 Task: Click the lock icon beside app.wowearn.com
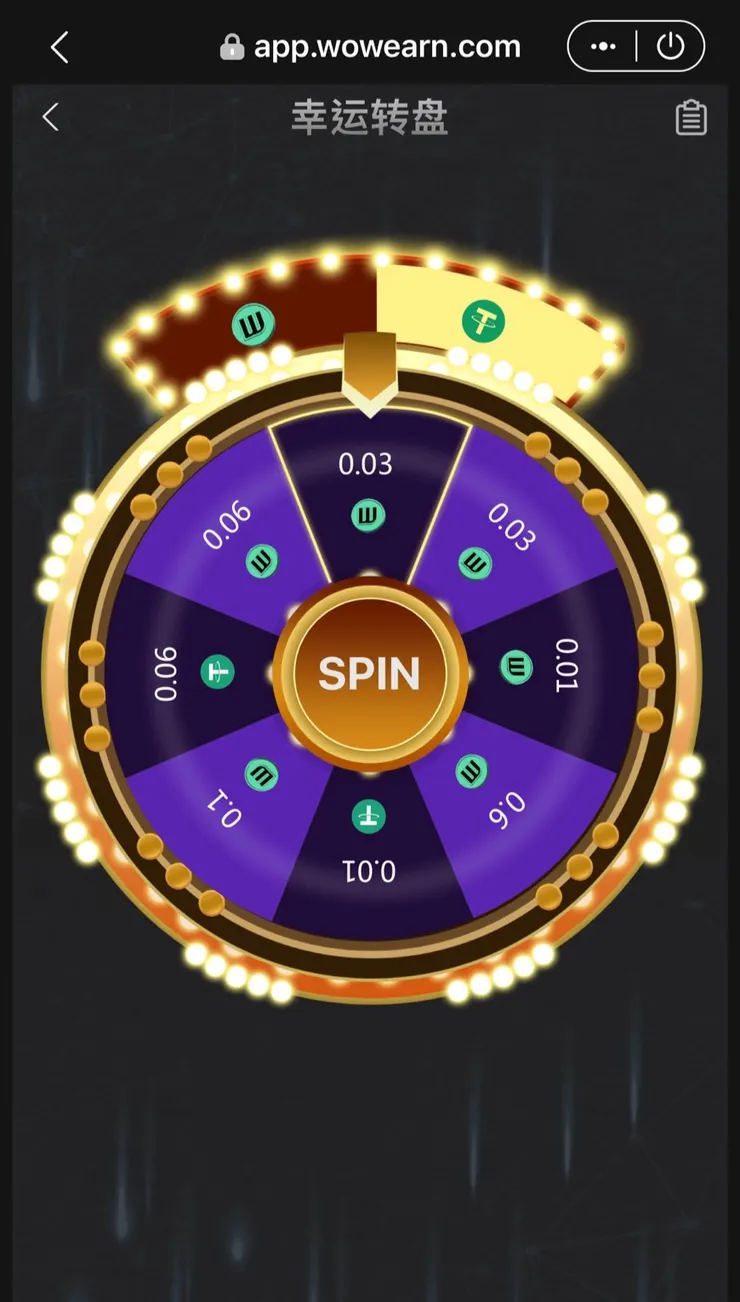click(x=232, y=47)
